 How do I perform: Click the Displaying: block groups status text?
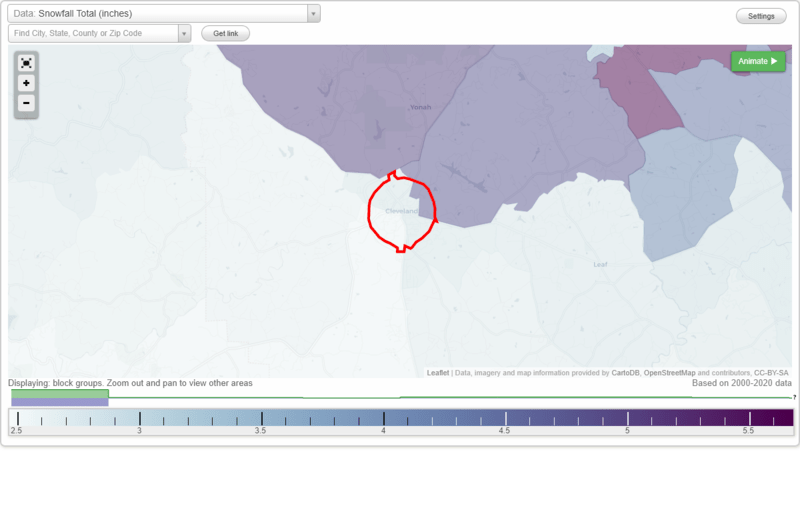pyautogui.click(x=130, y=383)
